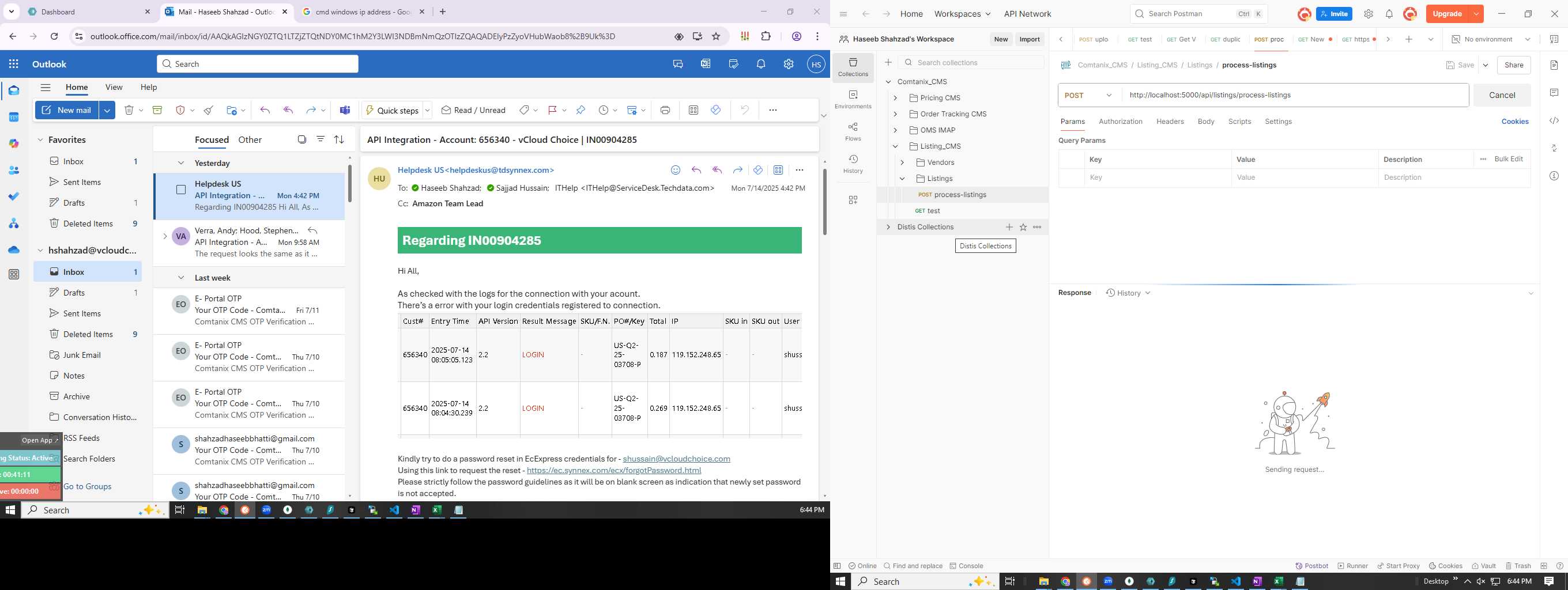Click the sort order arrows in message list
The width and height of the screenshot is (1568, 590).
click(x=339, y=139)
